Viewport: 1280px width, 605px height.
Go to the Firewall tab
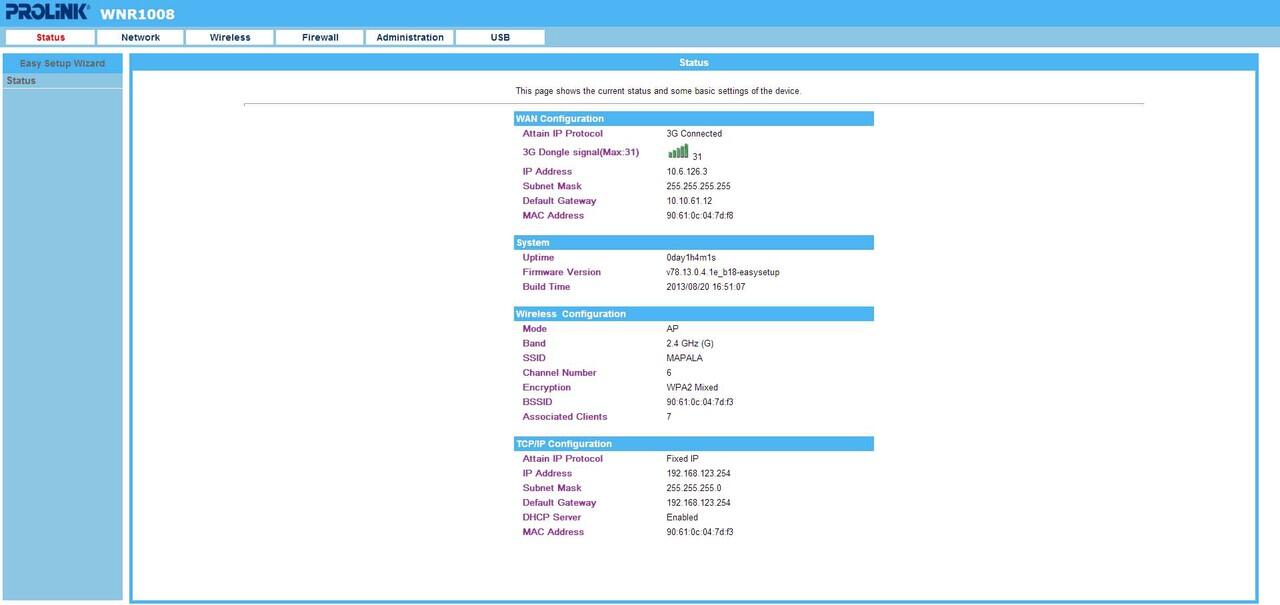(x=320, y=37)
